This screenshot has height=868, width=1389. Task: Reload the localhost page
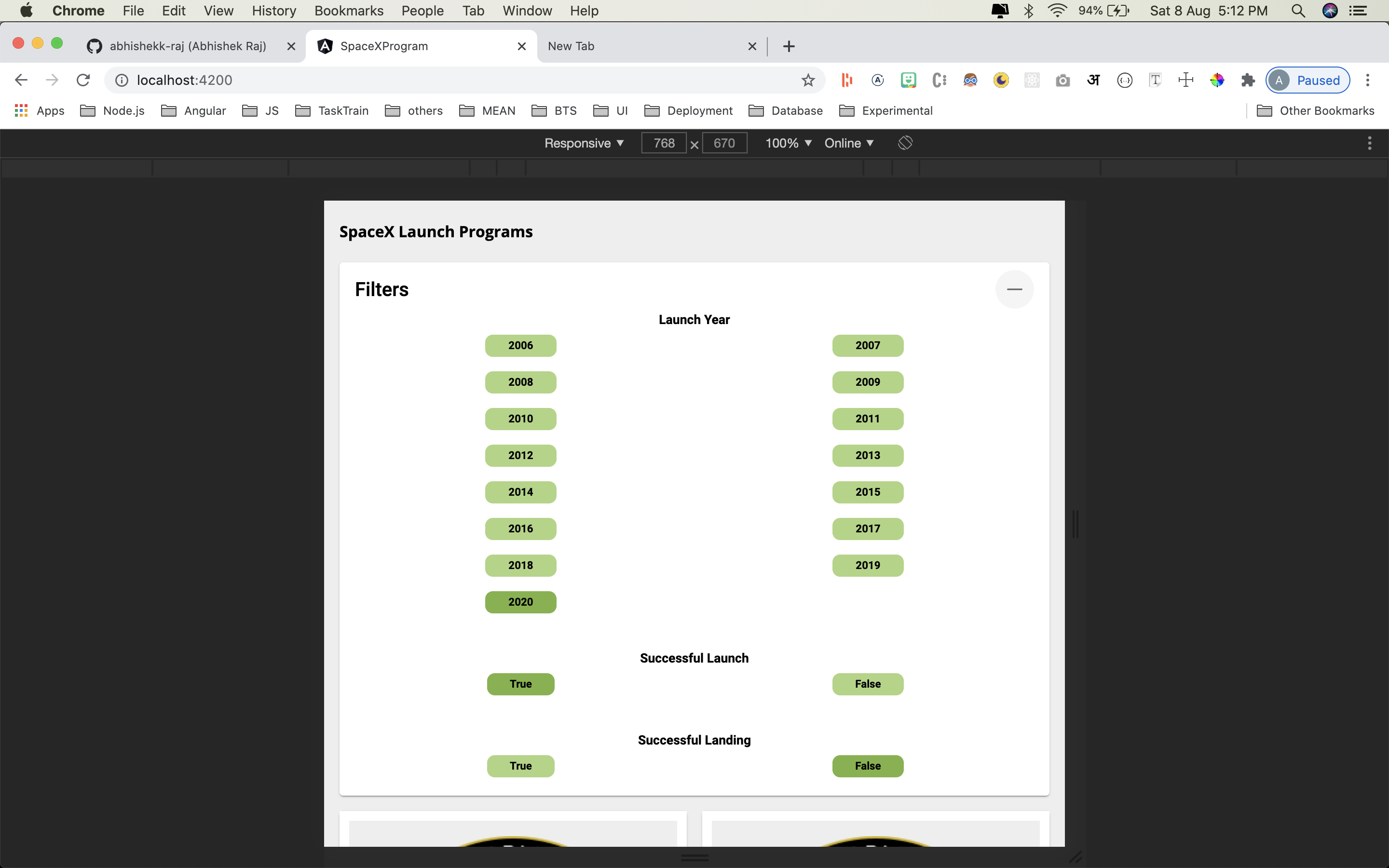click(83, 81)
